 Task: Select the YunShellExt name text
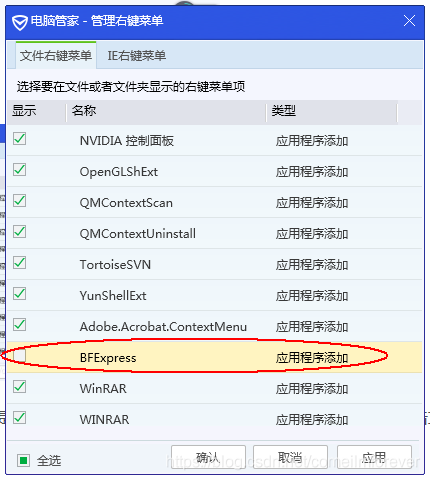(x=113, y=296)
